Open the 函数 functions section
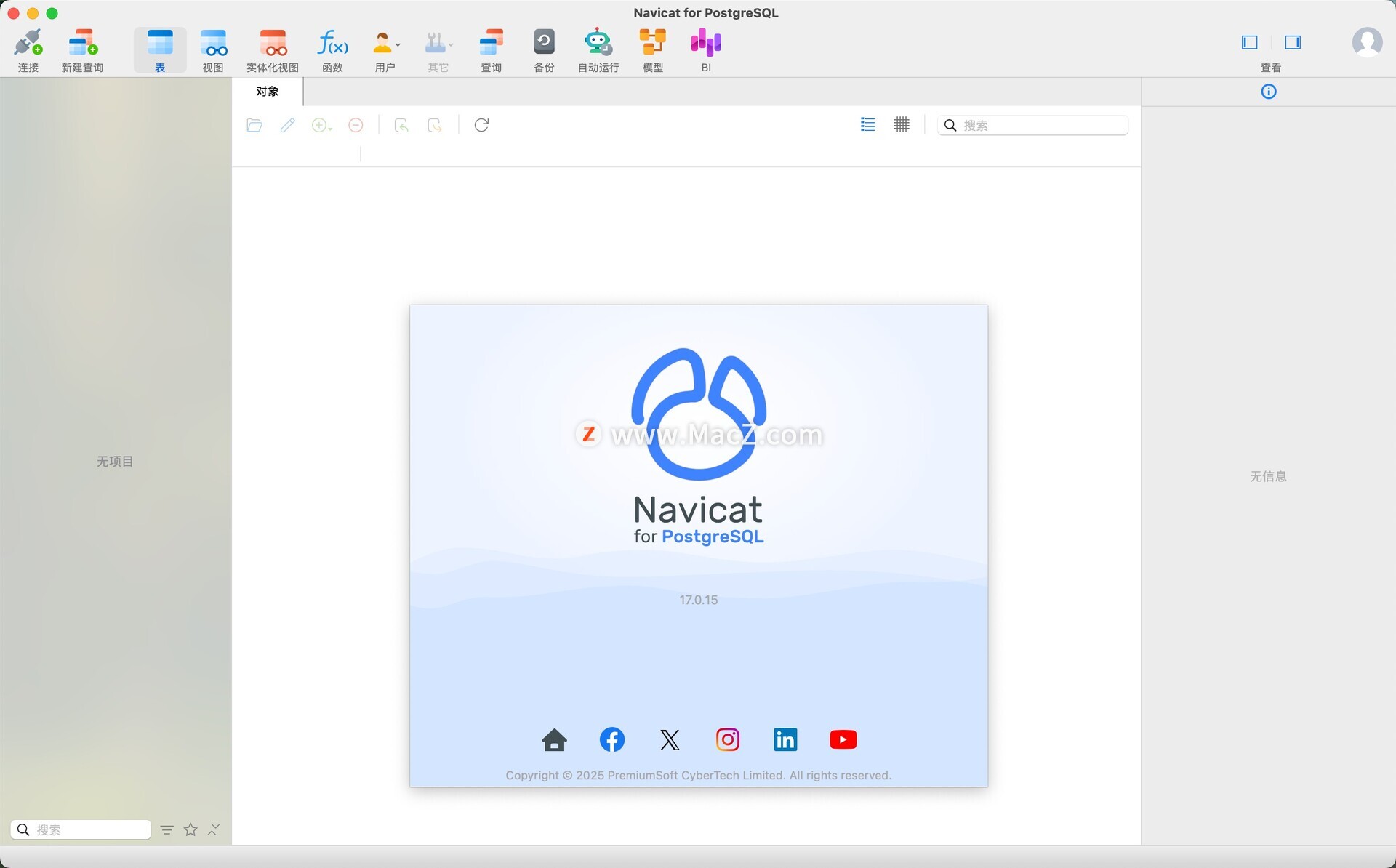The image size is (1396, 868). pos(332,50)
